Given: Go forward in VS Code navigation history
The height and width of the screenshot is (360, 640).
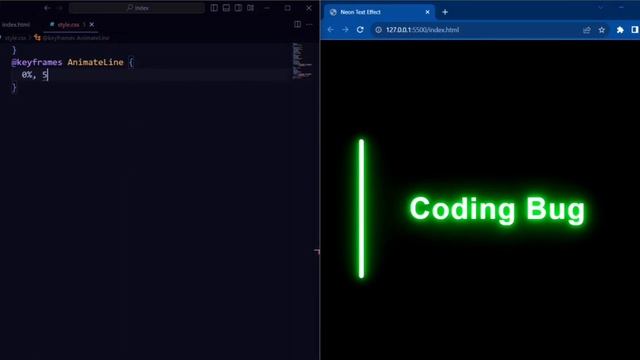Looking at the screenshot, I should pos(60,8).
